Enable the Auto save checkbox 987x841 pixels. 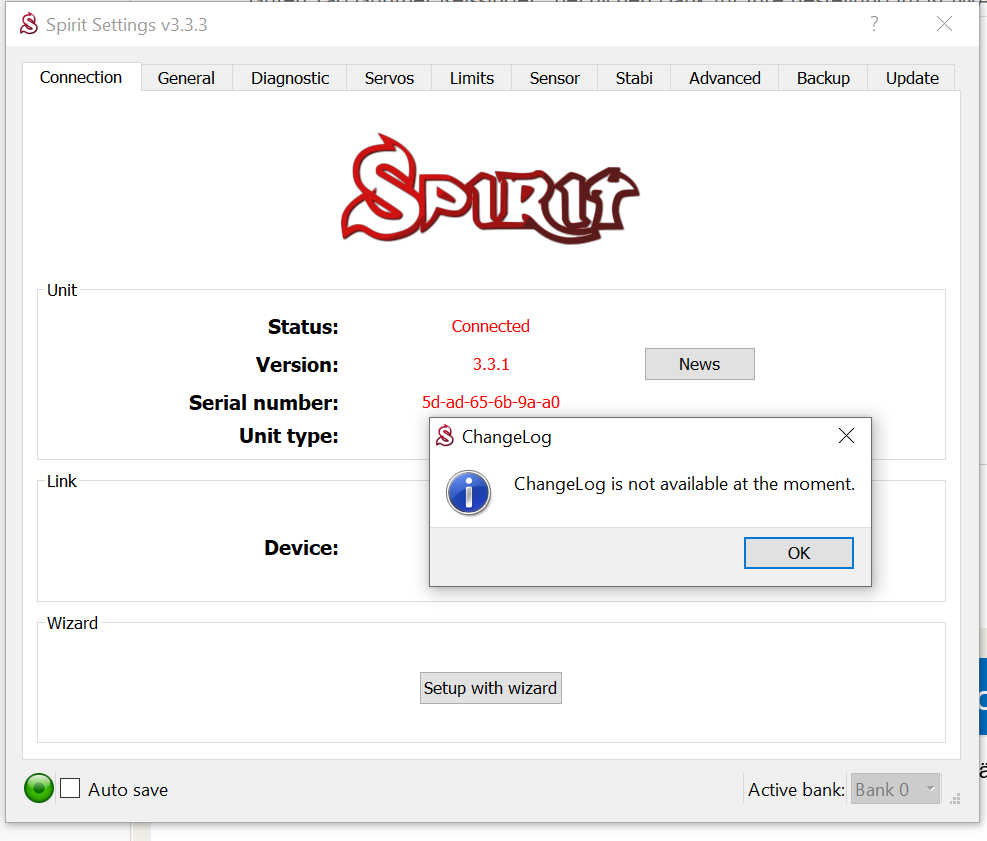coord(70,789)
